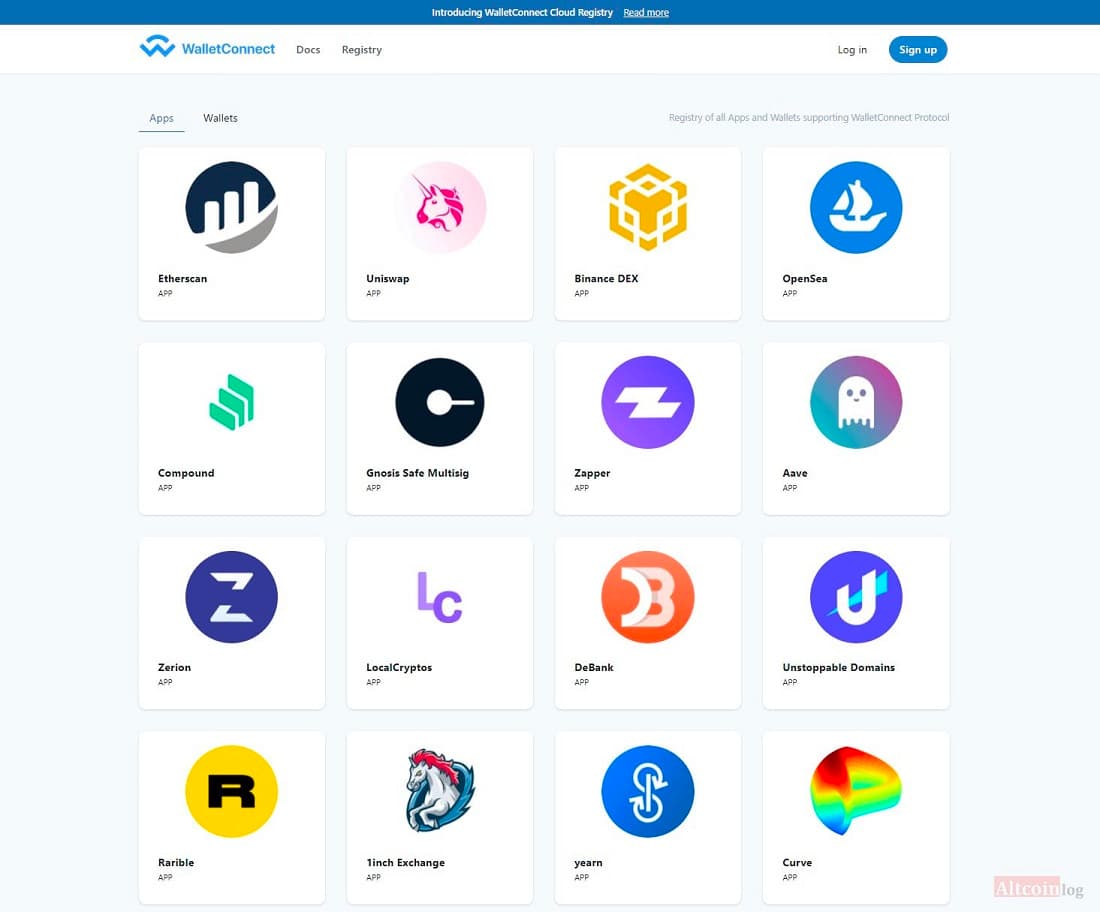Click the Aave name label
The height and width of the screenshot is (912, 1100).
click(x=795, y=473)
